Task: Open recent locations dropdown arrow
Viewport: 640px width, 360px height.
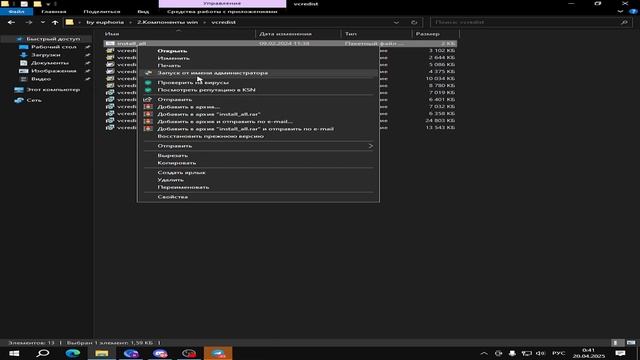Action: point(42,22)
